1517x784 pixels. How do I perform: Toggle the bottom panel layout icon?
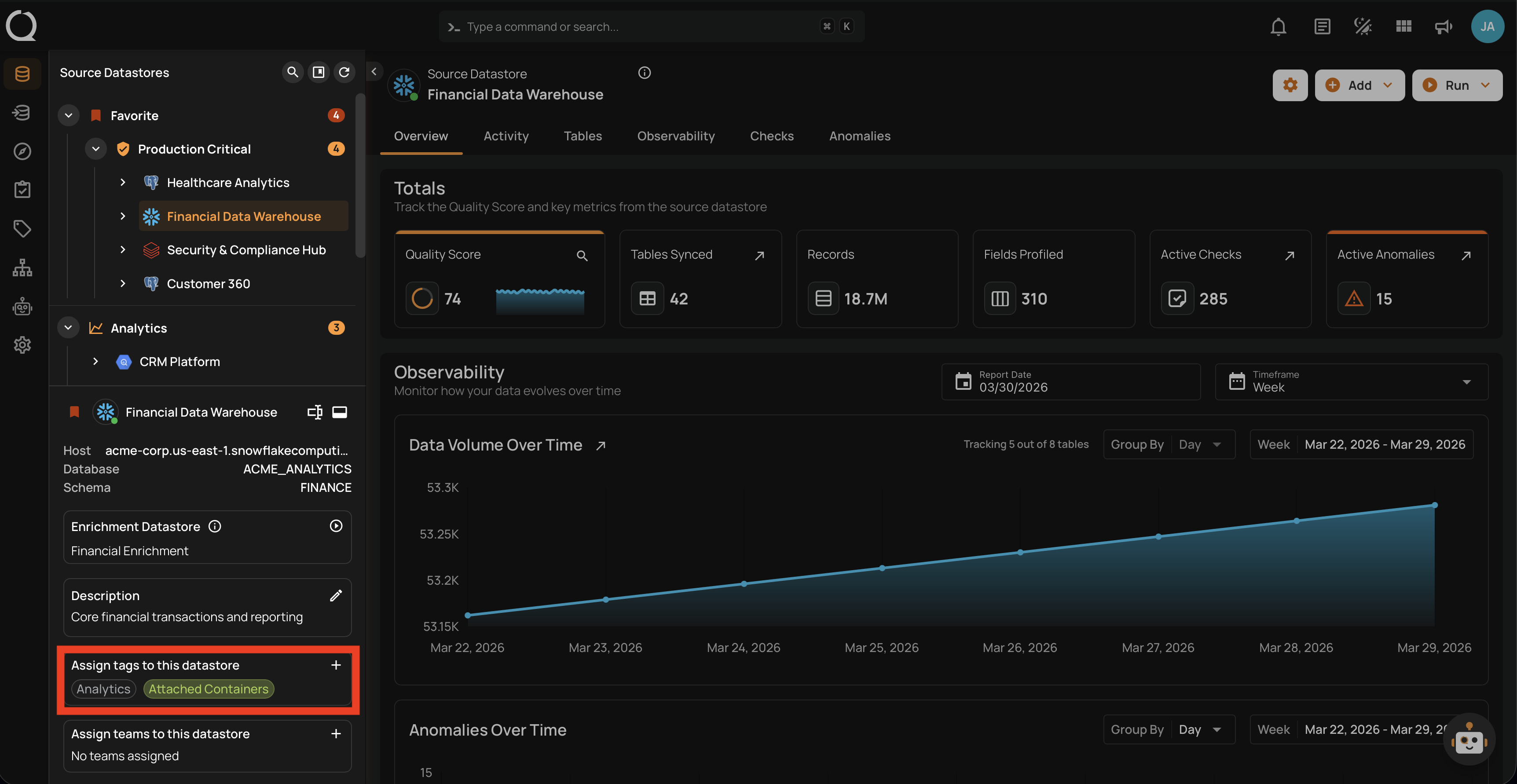pyautogui.click(x=340, y=412)
